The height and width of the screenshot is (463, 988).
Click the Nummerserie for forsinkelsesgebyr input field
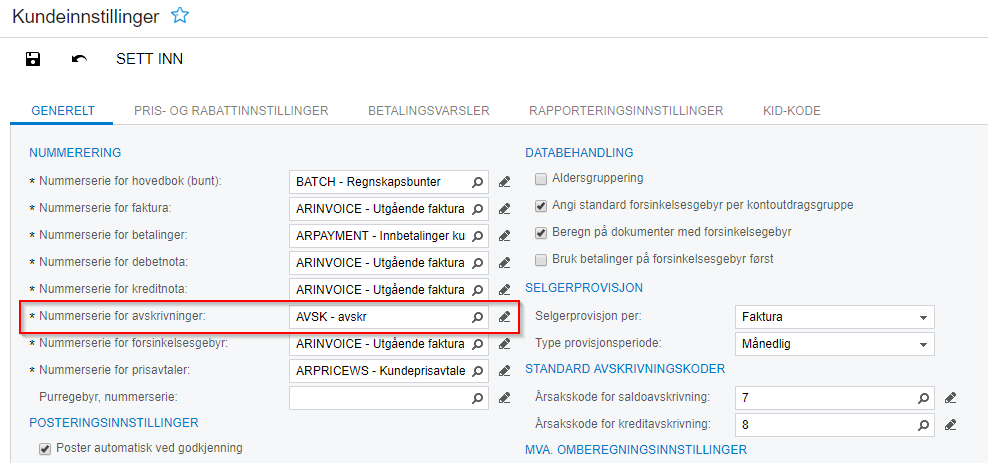pyautogui.click(x=389, y=344)
